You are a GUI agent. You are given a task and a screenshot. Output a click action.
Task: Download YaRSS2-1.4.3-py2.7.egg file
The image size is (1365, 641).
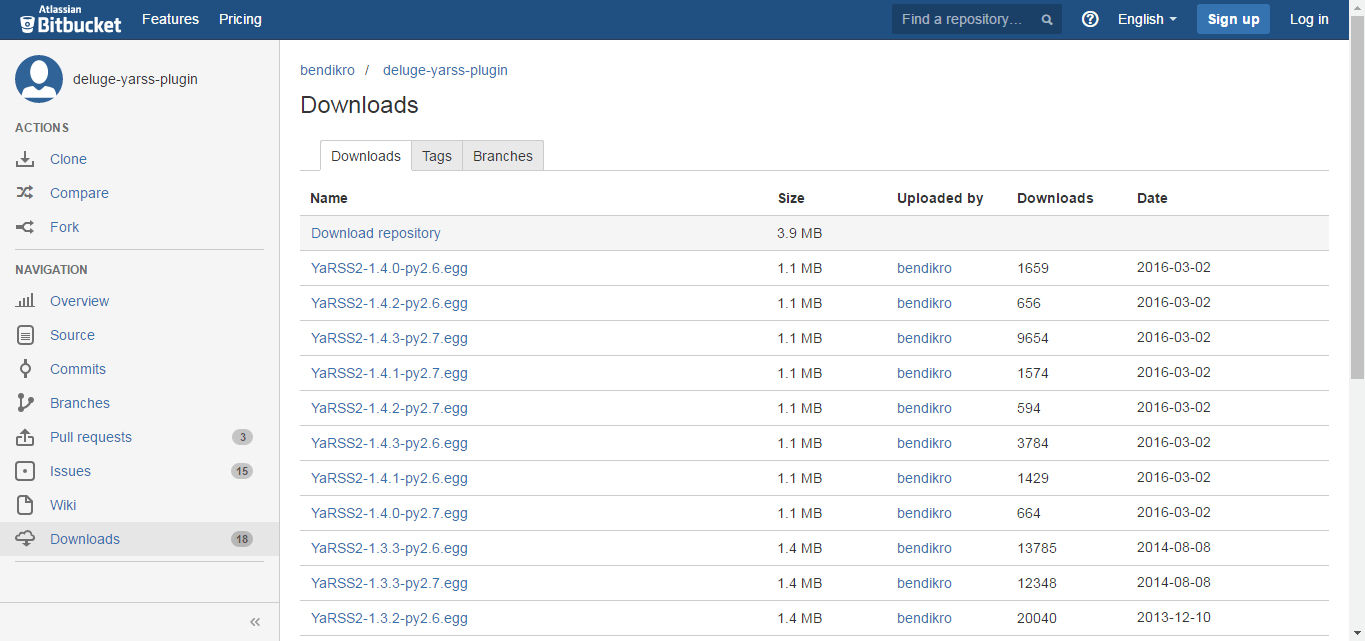389,338
